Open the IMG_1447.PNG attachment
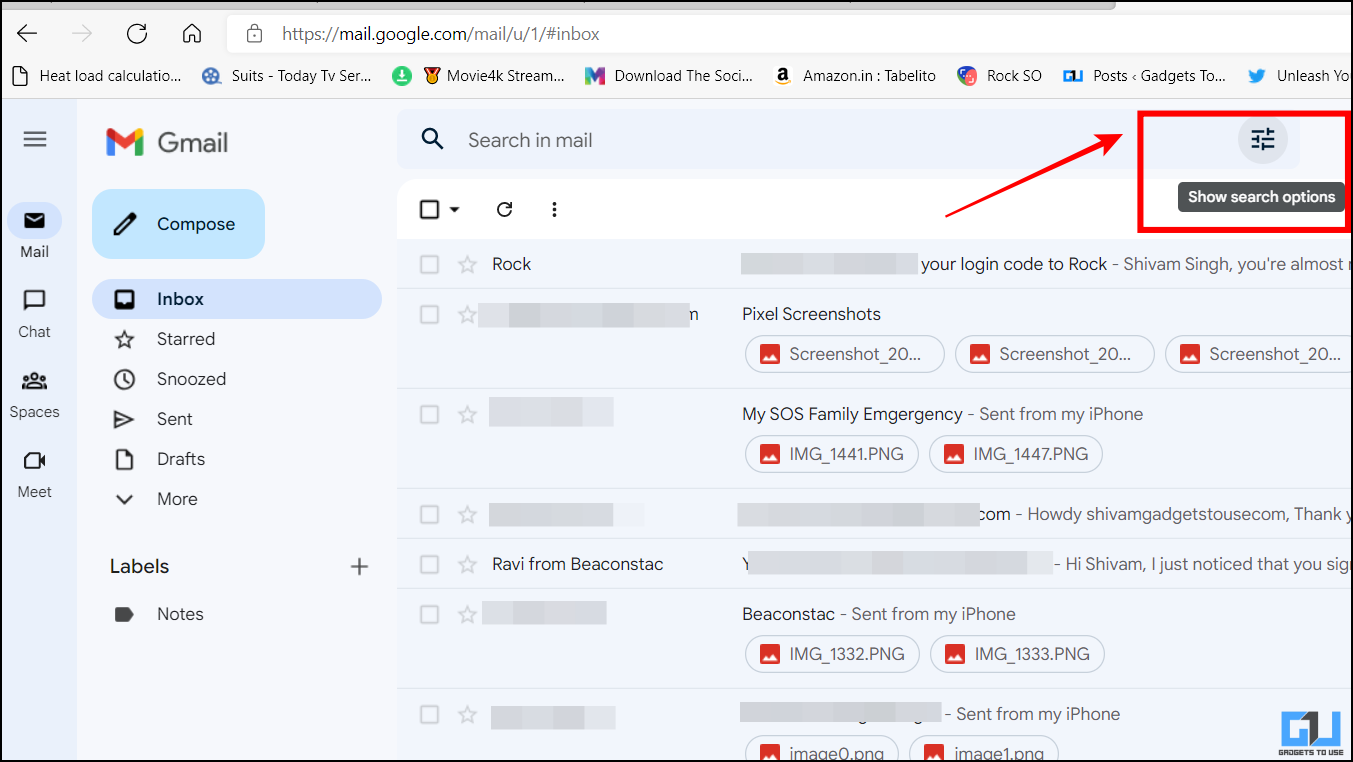Viewport: 1353px width, 762px height. point(1016,454)
